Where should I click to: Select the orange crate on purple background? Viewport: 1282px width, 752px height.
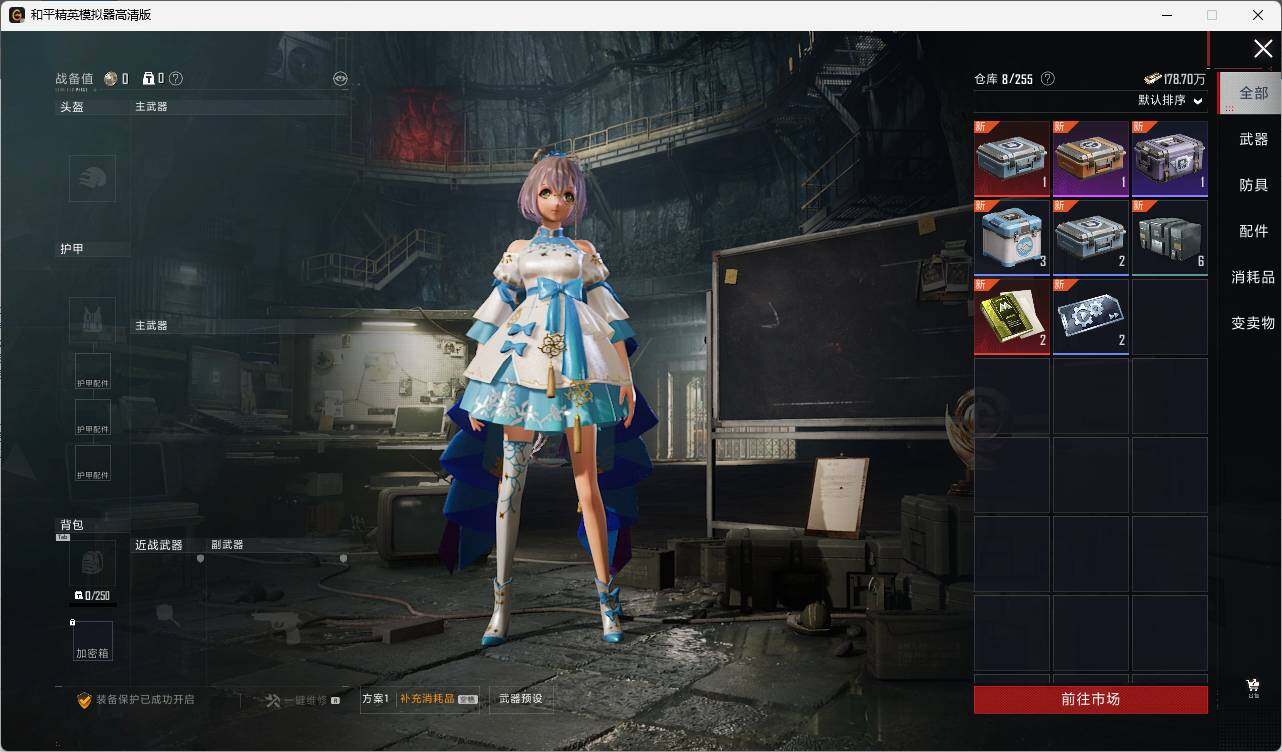click(1090, 158)
